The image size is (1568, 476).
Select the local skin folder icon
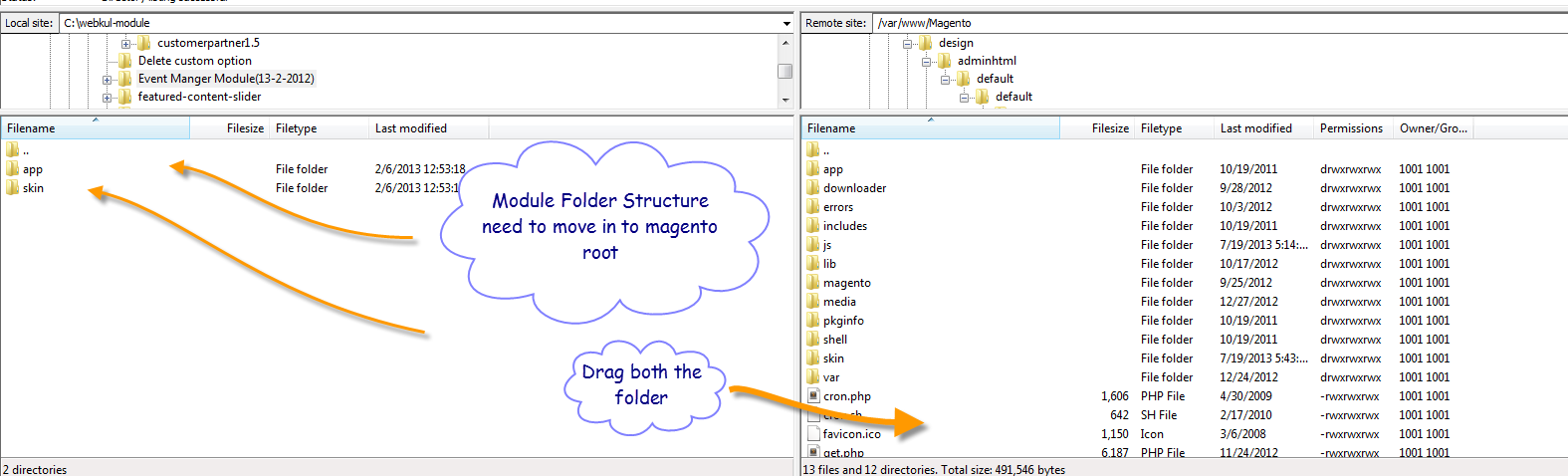[12, 187]
